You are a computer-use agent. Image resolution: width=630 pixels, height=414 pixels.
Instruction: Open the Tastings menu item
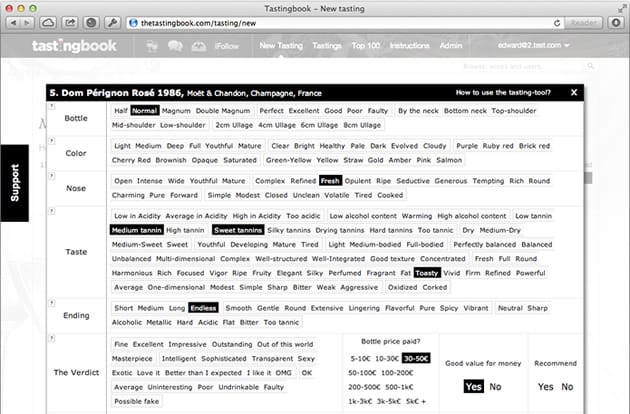click(327, 45)
